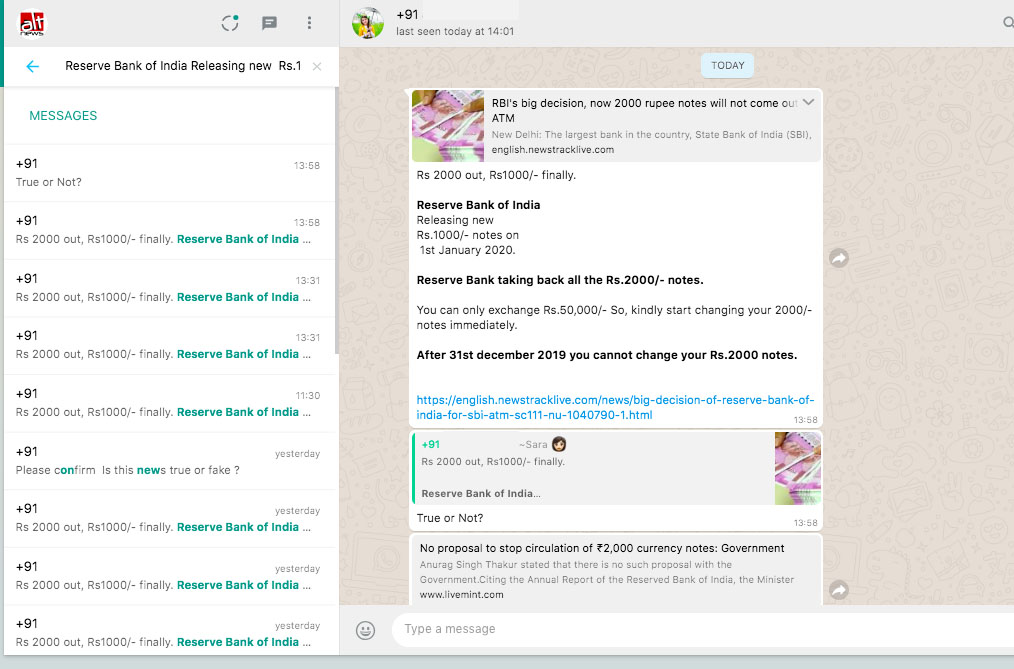This screenshot has height=669, width=1014.
Task: Open the three-dot menu in the sidebar
Action: (x=309, y=23)
